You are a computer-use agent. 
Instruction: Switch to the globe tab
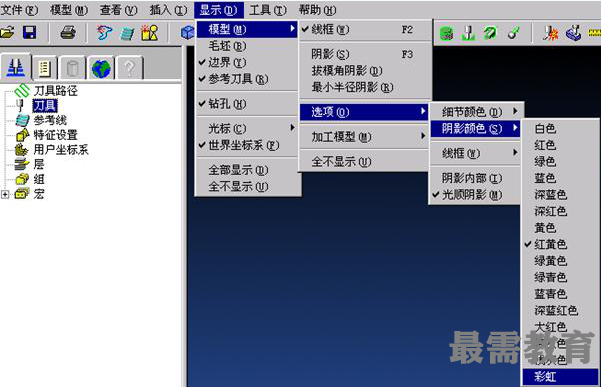tap(101, 68)
